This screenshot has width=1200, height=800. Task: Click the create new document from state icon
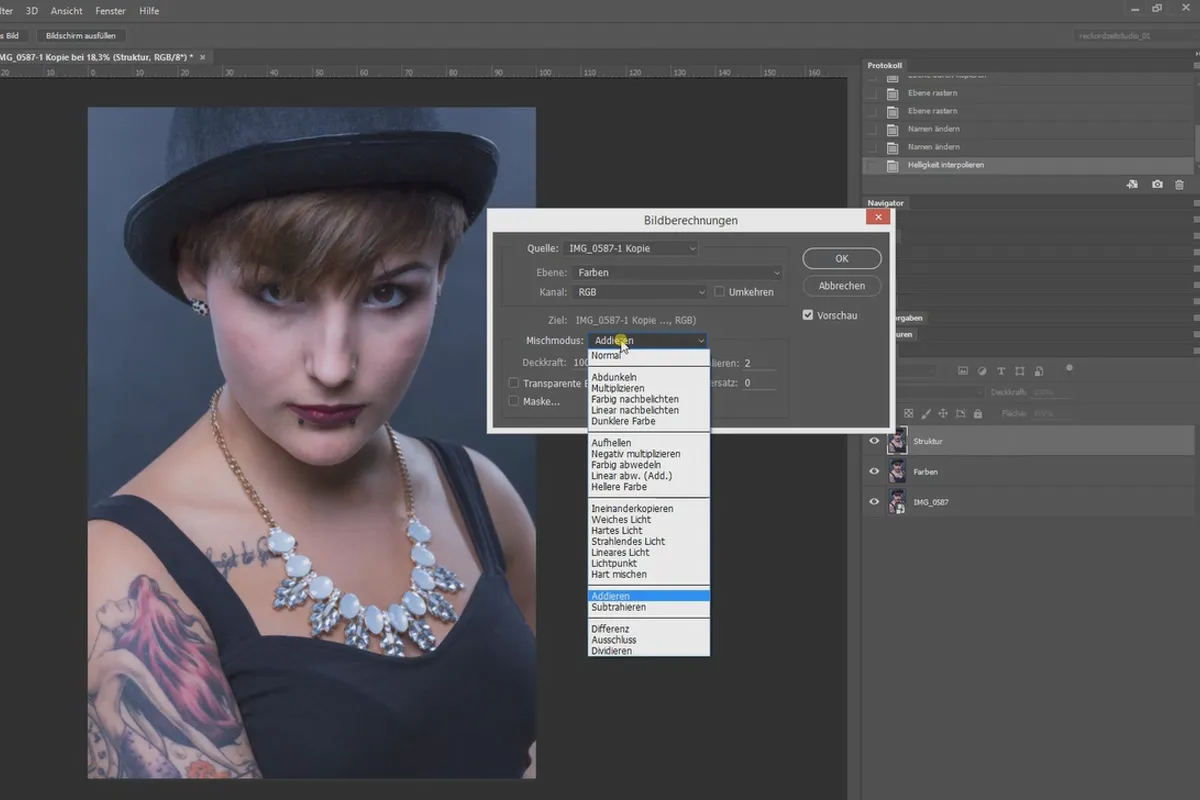coord(1132,185)
